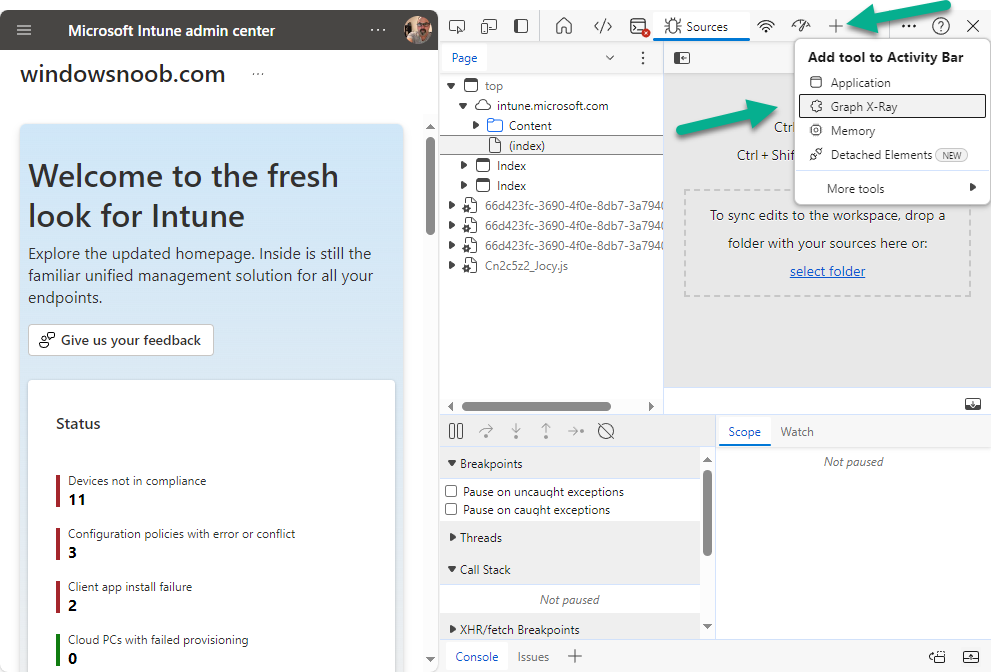
Task: Enable Pause on uncaught exceptions
Action: (451, 491)
